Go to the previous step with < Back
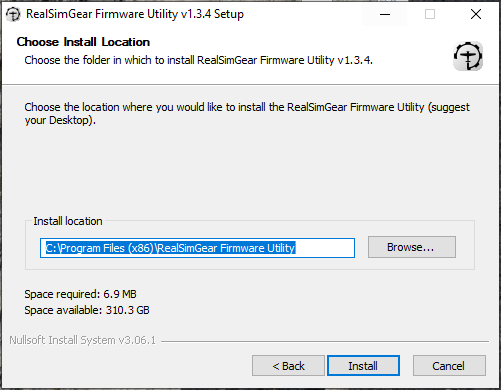 point(288,366)
